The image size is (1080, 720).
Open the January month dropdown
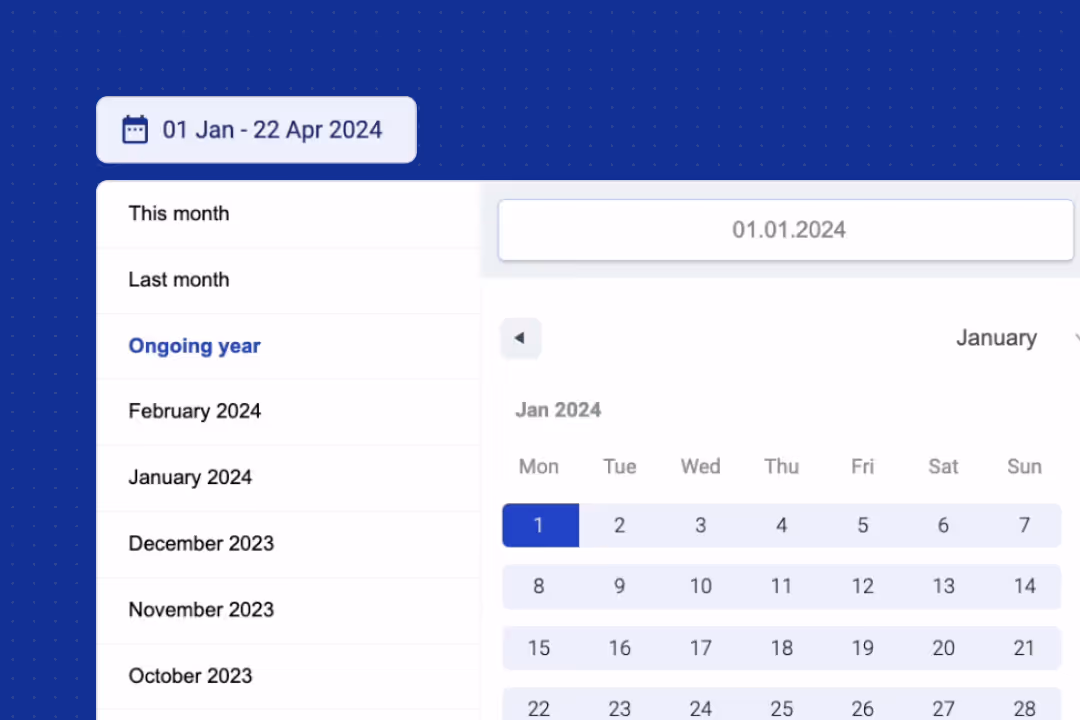click(997, 338)
